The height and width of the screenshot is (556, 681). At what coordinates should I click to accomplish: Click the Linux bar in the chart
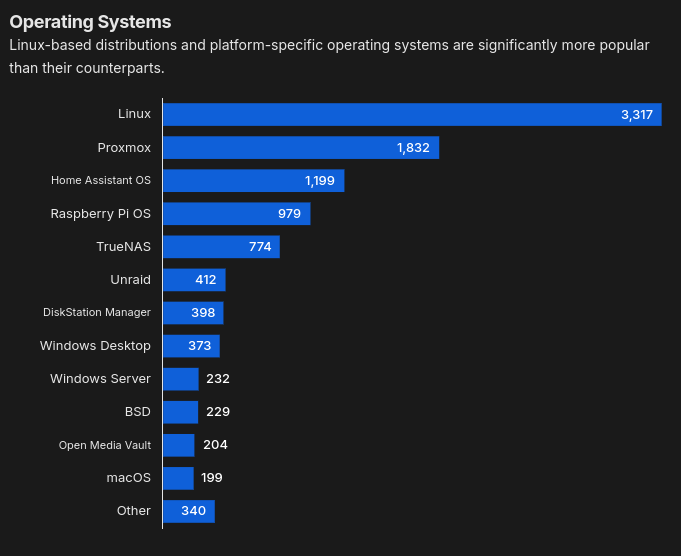pyautogui.click(x=411, y=115)
